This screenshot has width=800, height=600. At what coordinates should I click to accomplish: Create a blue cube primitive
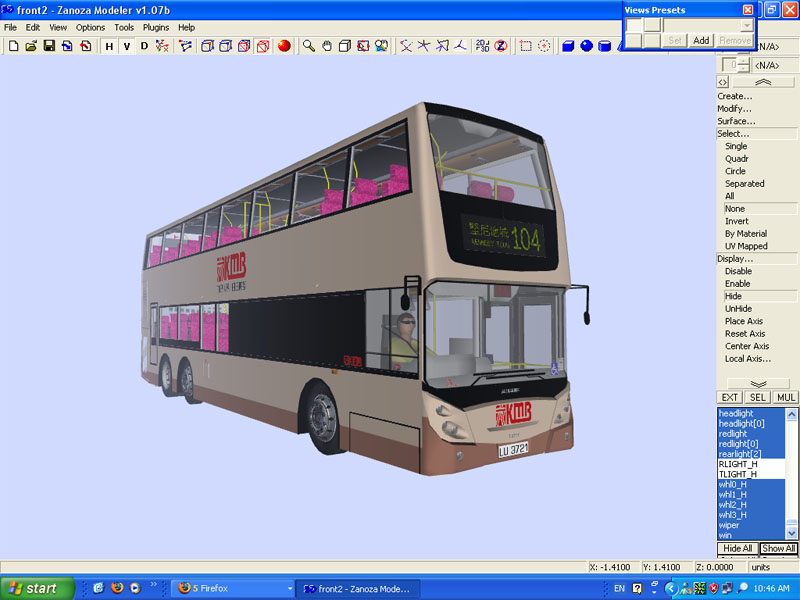tap(568, 46)
